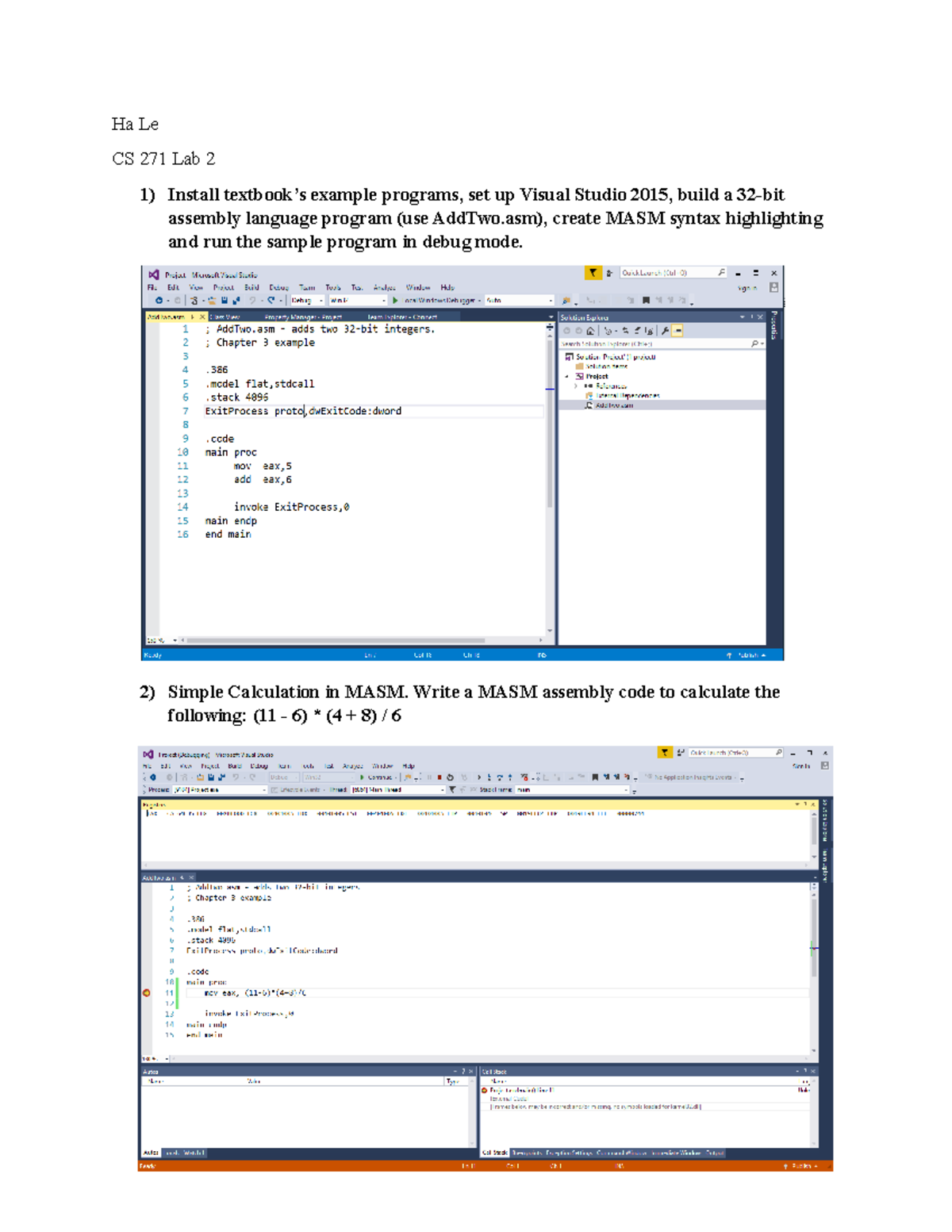
Task: Pin the Solution Explorer panel open
Action: tap(751, 317)
